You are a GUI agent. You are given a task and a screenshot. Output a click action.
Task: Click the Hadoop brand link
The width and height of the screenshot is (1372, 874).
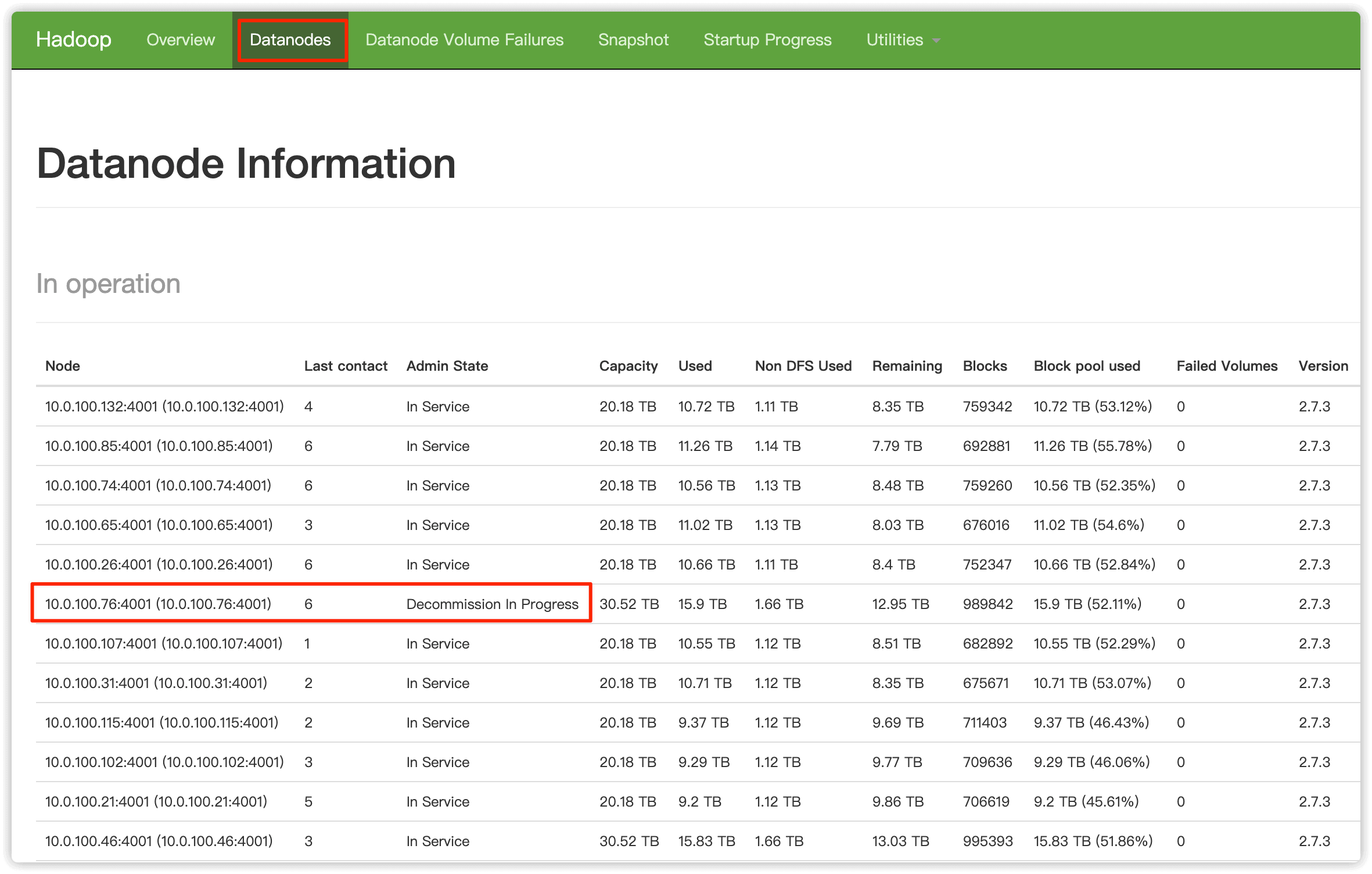(x=73, y=40)
